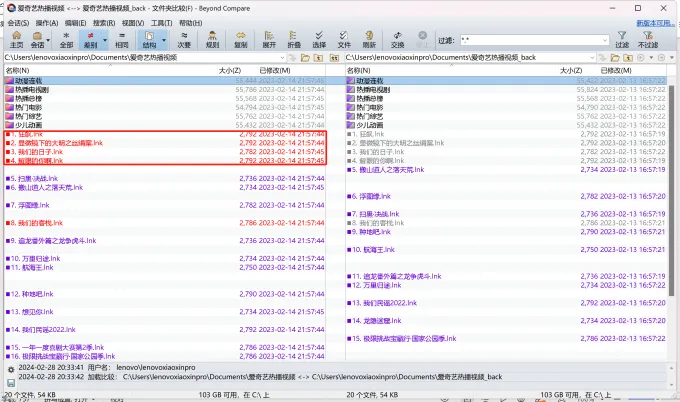Go up one level in left folder path
Viewport: 680px width, 402px height.
pyautogui.click(x=318, y=58)
